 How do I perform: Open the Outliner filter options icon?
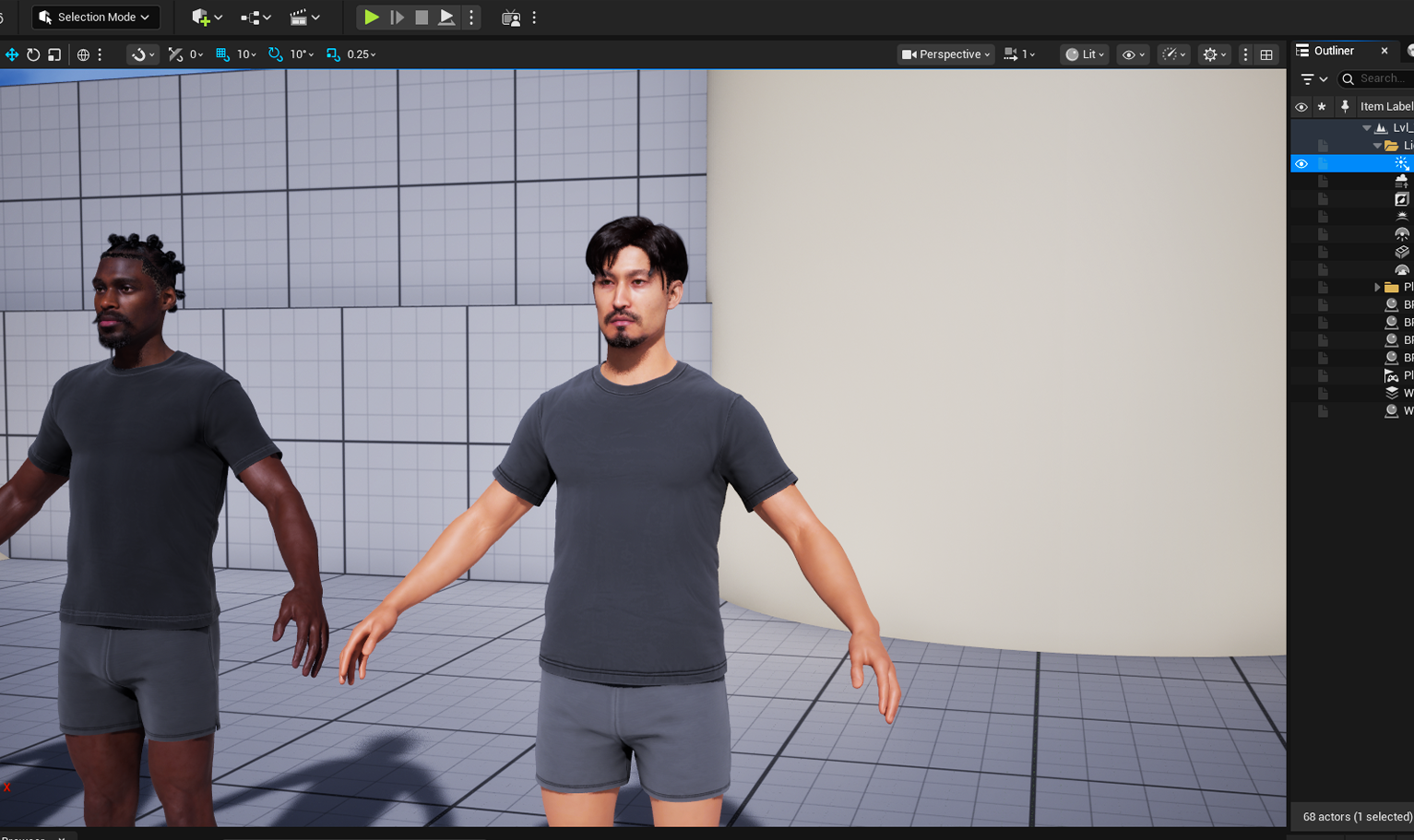[x=1307, y=79]
